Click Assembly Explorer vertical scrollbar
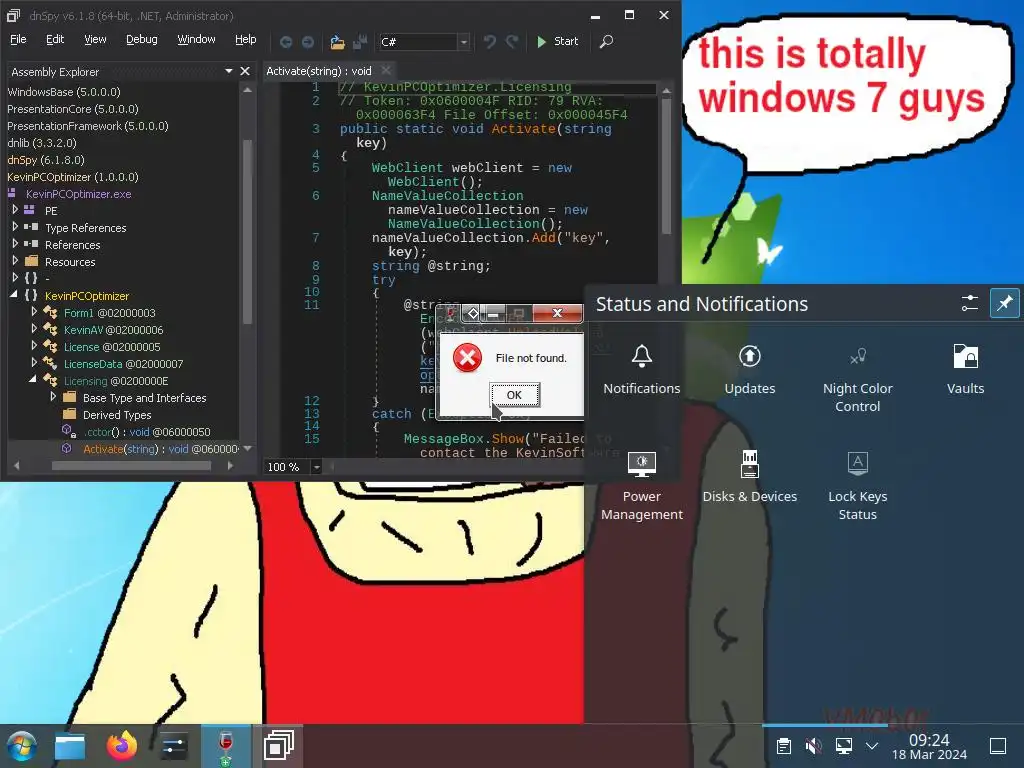The width and height of the screenshot is (1024, 768). [248, 233]
